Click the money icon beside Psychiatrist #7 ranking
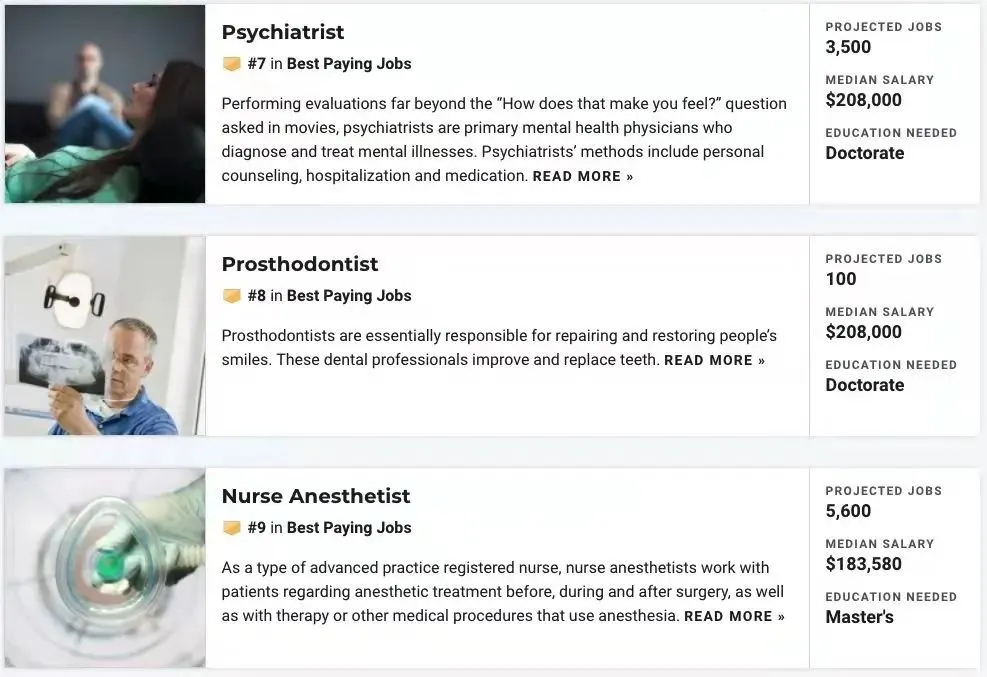 (x=232, y=64)
